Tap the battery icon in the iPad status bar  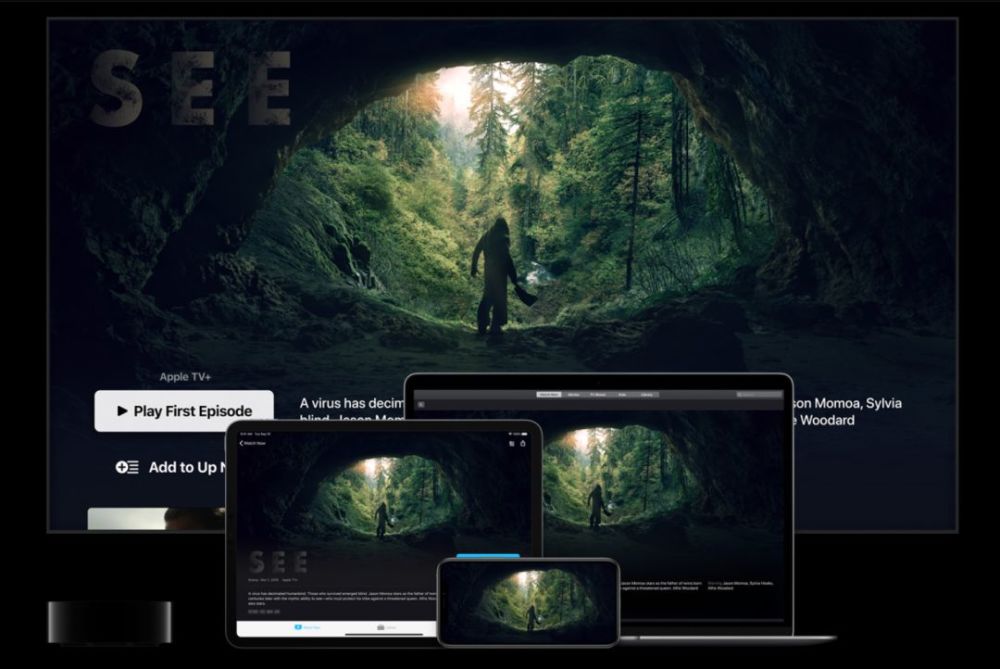(x=524, y=434)
